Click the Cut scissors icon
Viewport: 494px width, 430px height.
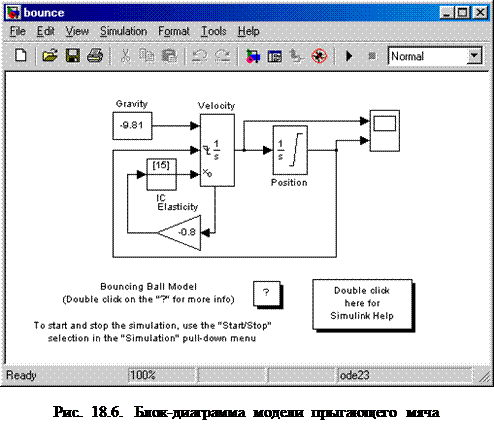(125, 55)
